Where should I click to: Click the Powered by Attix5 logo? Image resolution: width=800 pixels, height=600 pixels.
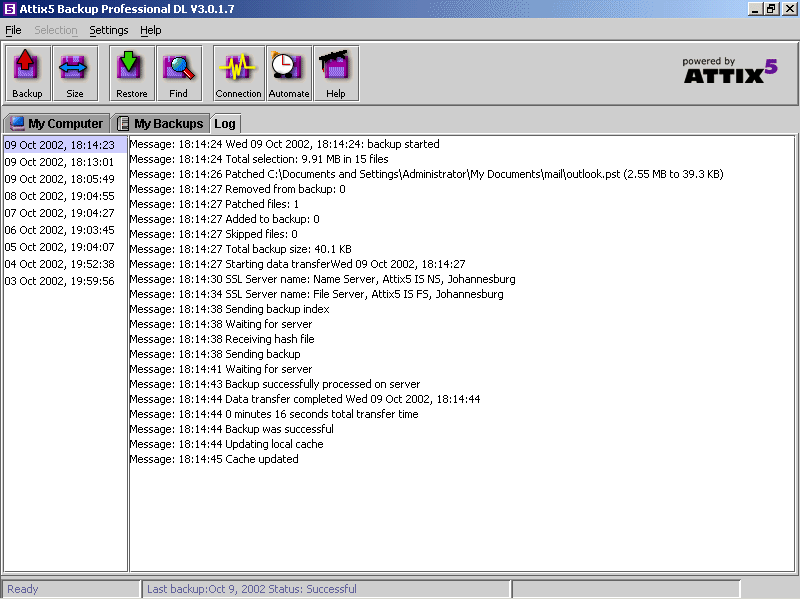click(x=729, y=70)
